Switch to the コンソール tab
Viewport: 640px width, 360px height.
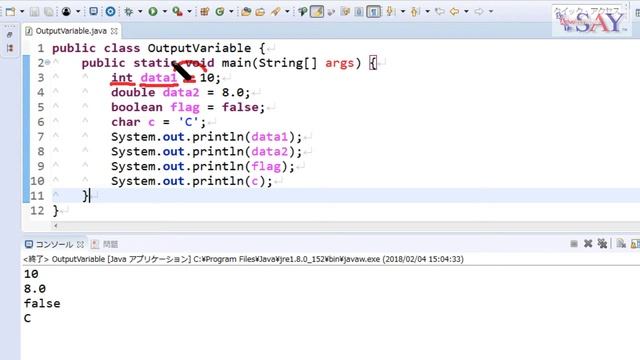pos(54,244)
